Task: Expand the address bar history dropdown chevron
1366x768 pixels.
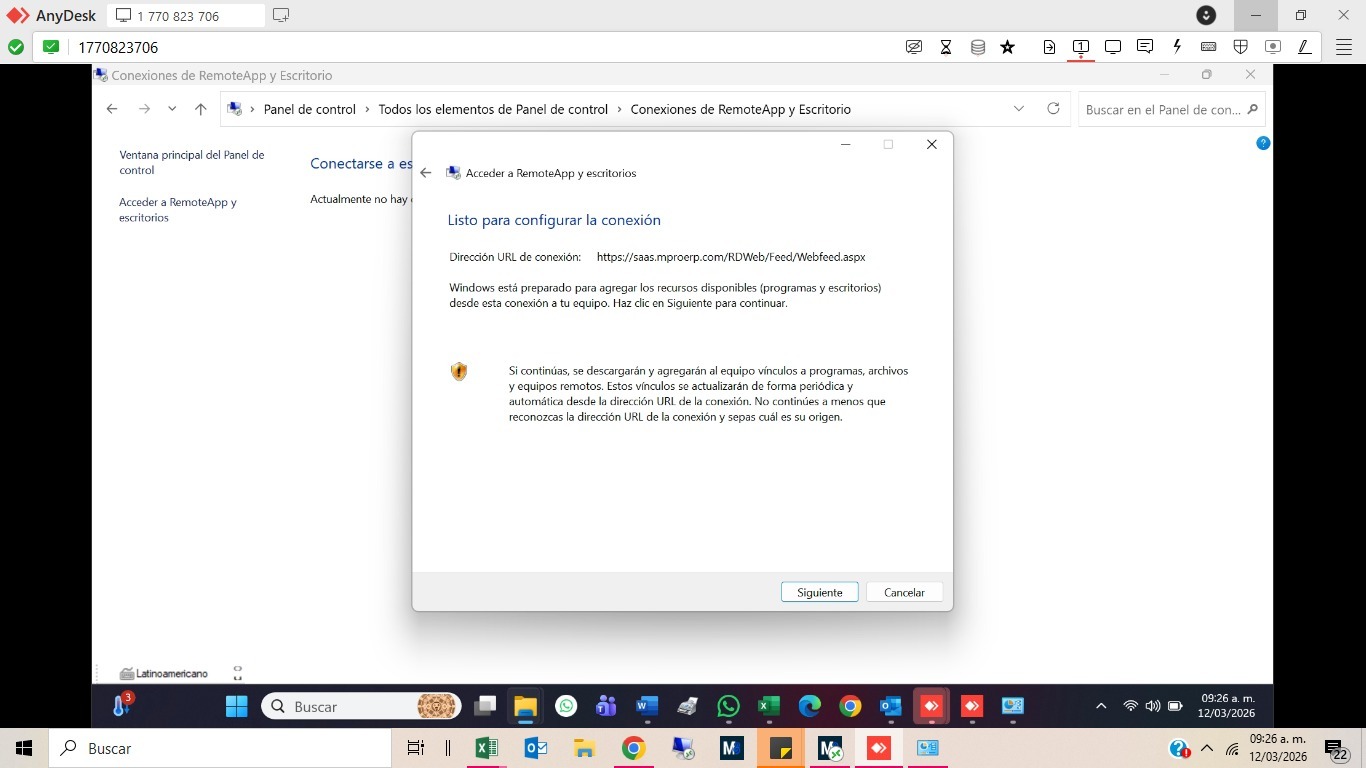Action: coord(1019,109)
